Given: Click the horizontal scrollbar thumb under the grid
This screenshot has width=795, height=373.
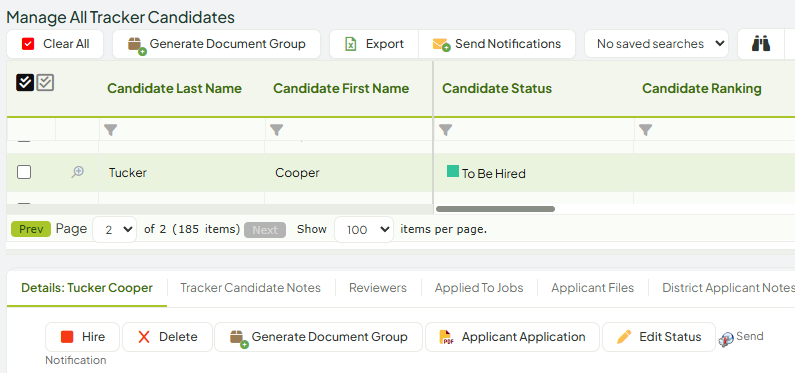Looking at the screenshot, I should pos(495,209).
